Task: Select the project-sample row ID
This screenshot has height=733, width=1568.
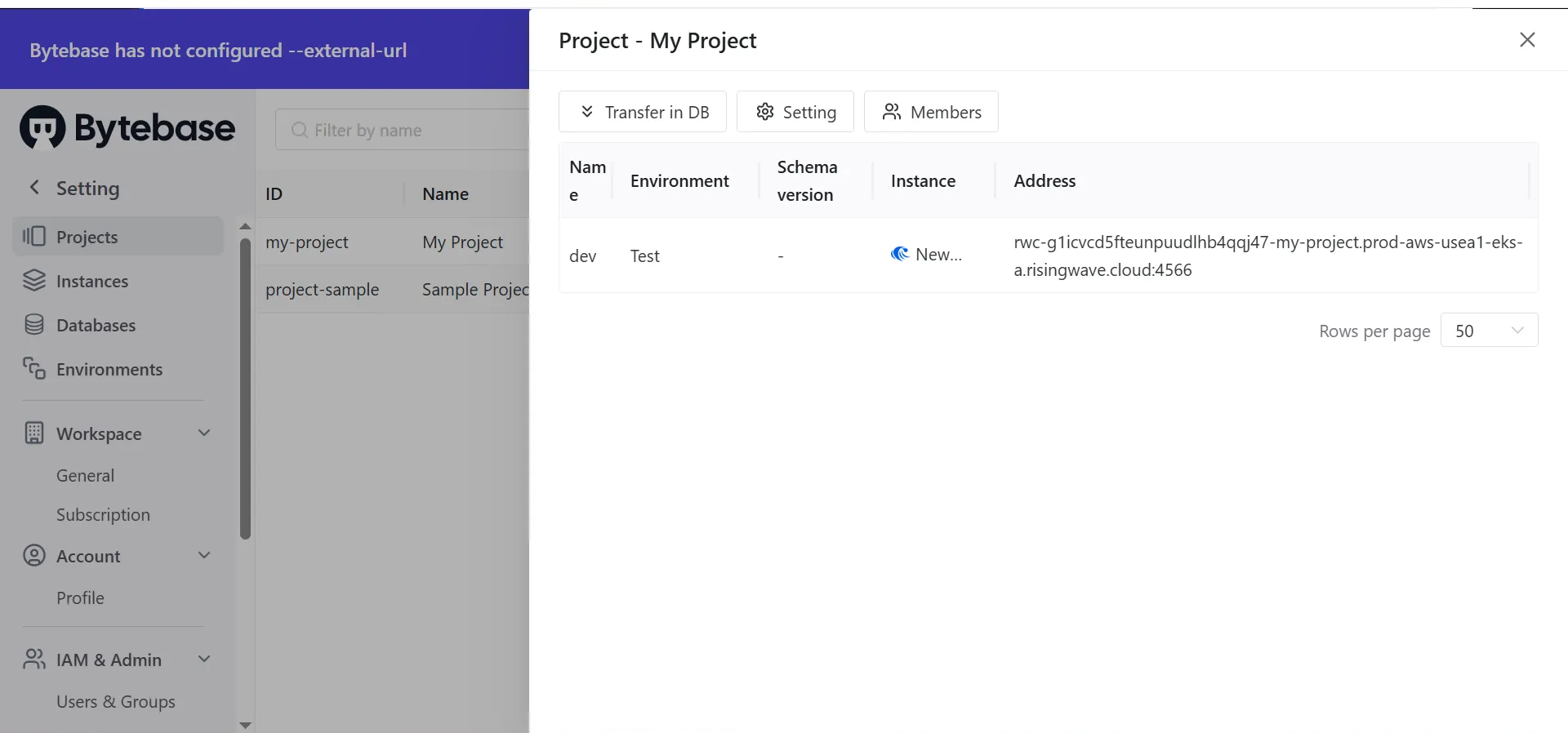Action: 322,290
